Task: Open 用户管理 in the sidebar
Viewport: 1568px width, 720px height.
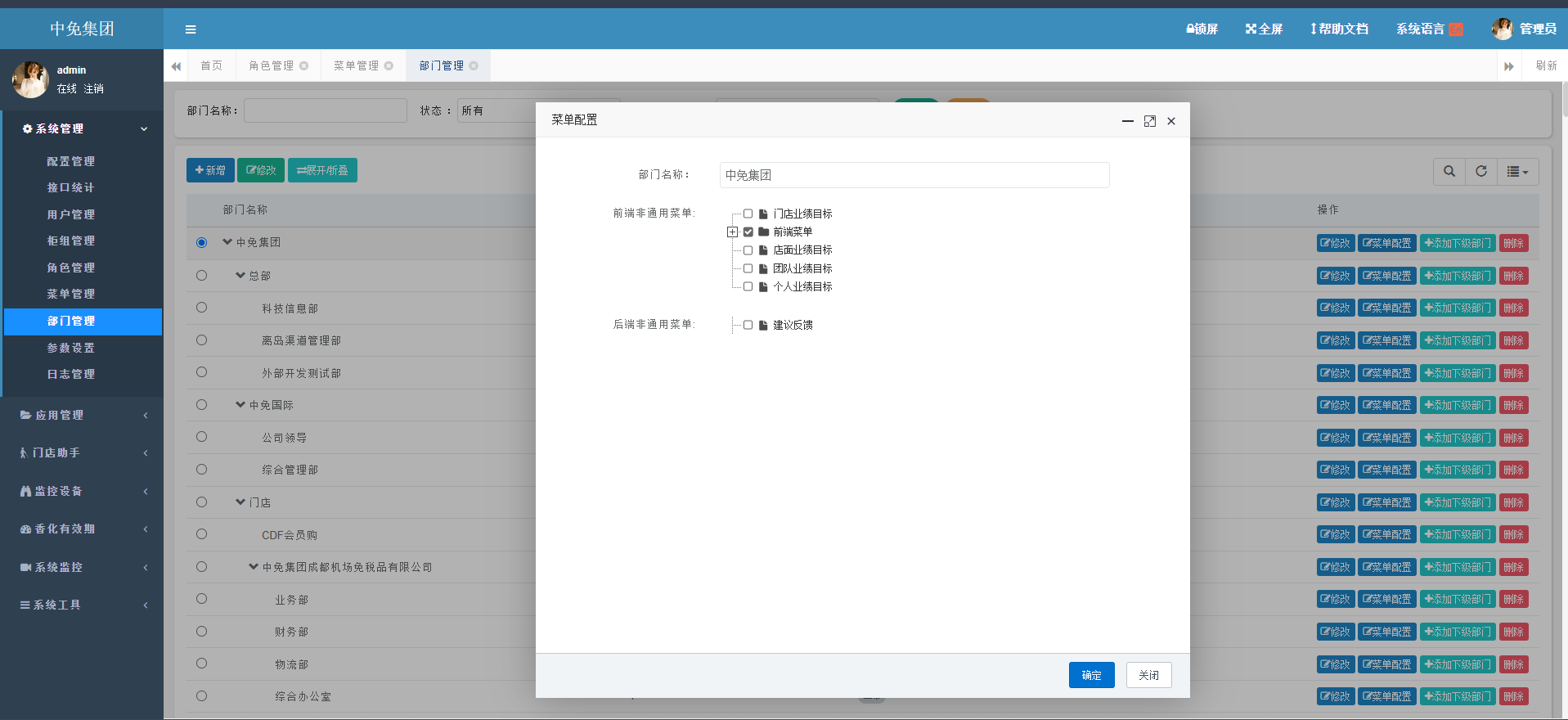Action: pos(71,214)
